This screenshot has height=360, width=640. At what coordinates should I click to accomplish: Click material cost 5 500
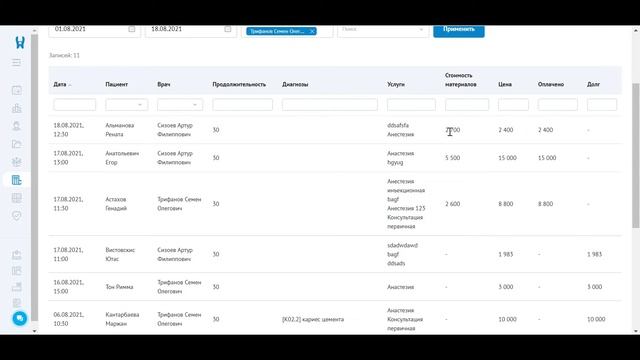point(453,158)
